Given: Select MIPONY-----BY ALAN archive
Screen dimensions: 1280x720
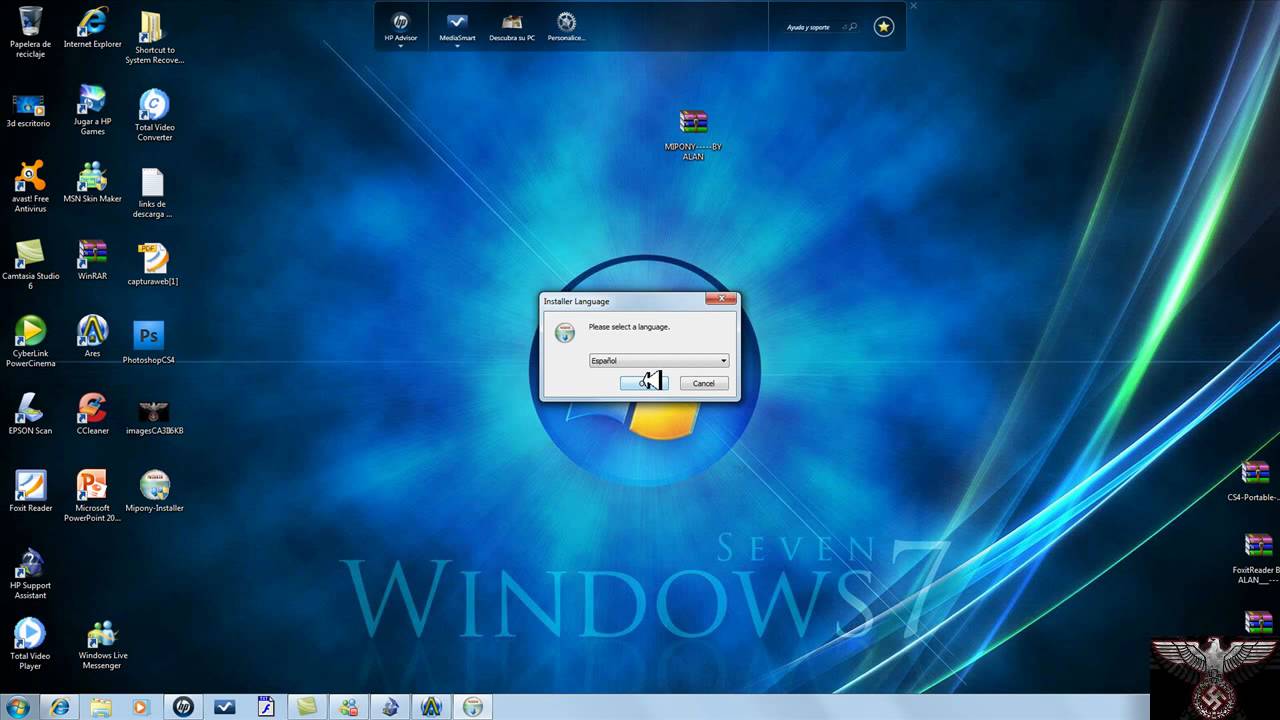Looking at the screenshot, I should 693,135.
